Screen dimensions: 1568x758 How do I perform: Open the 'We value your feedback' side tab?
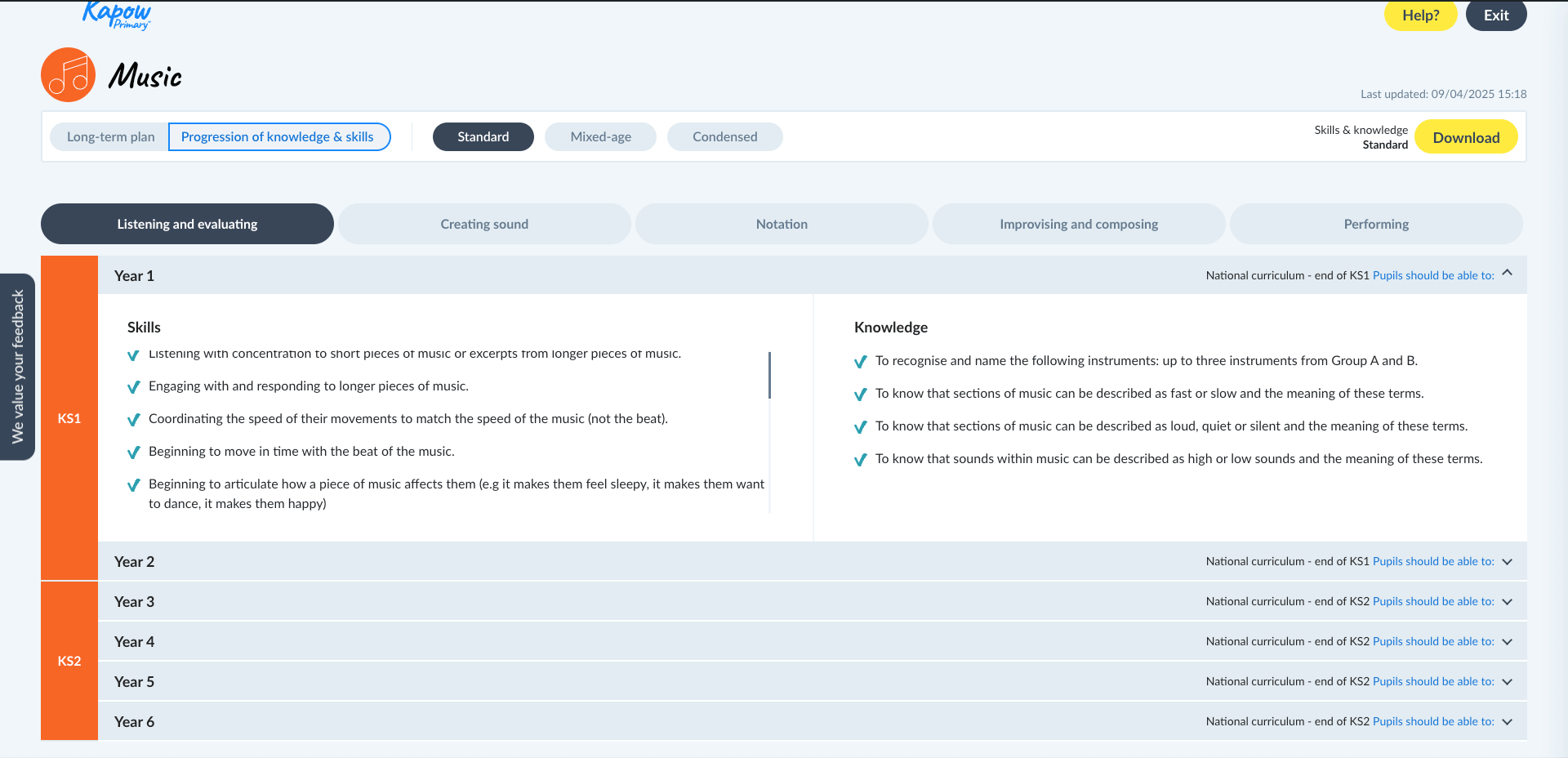point(17,367)
